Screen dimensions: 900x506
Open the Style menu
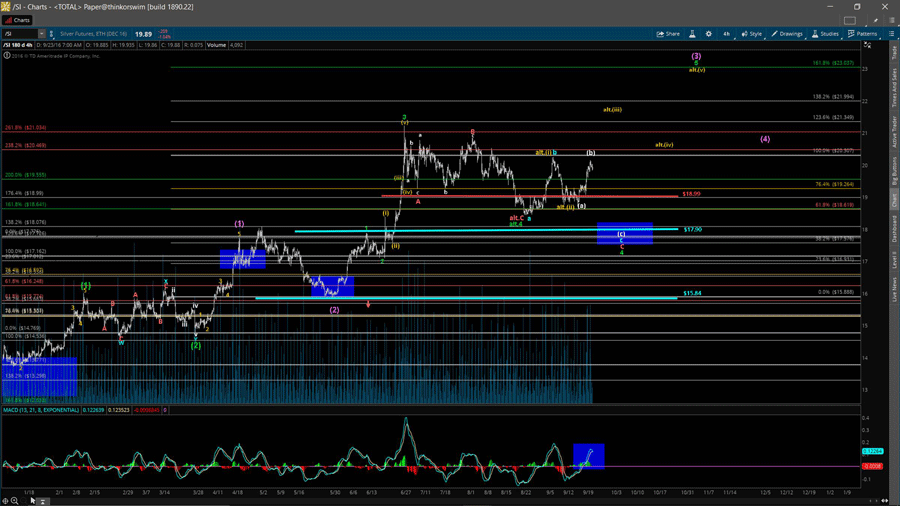point(751,34)
